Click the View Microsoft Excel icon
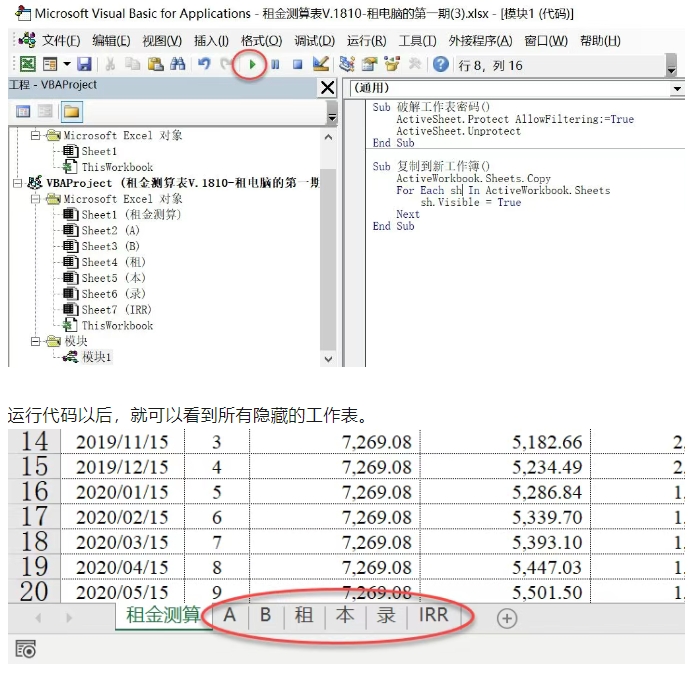This screenshot has width=697, height=674. click(x=27, y=64)
